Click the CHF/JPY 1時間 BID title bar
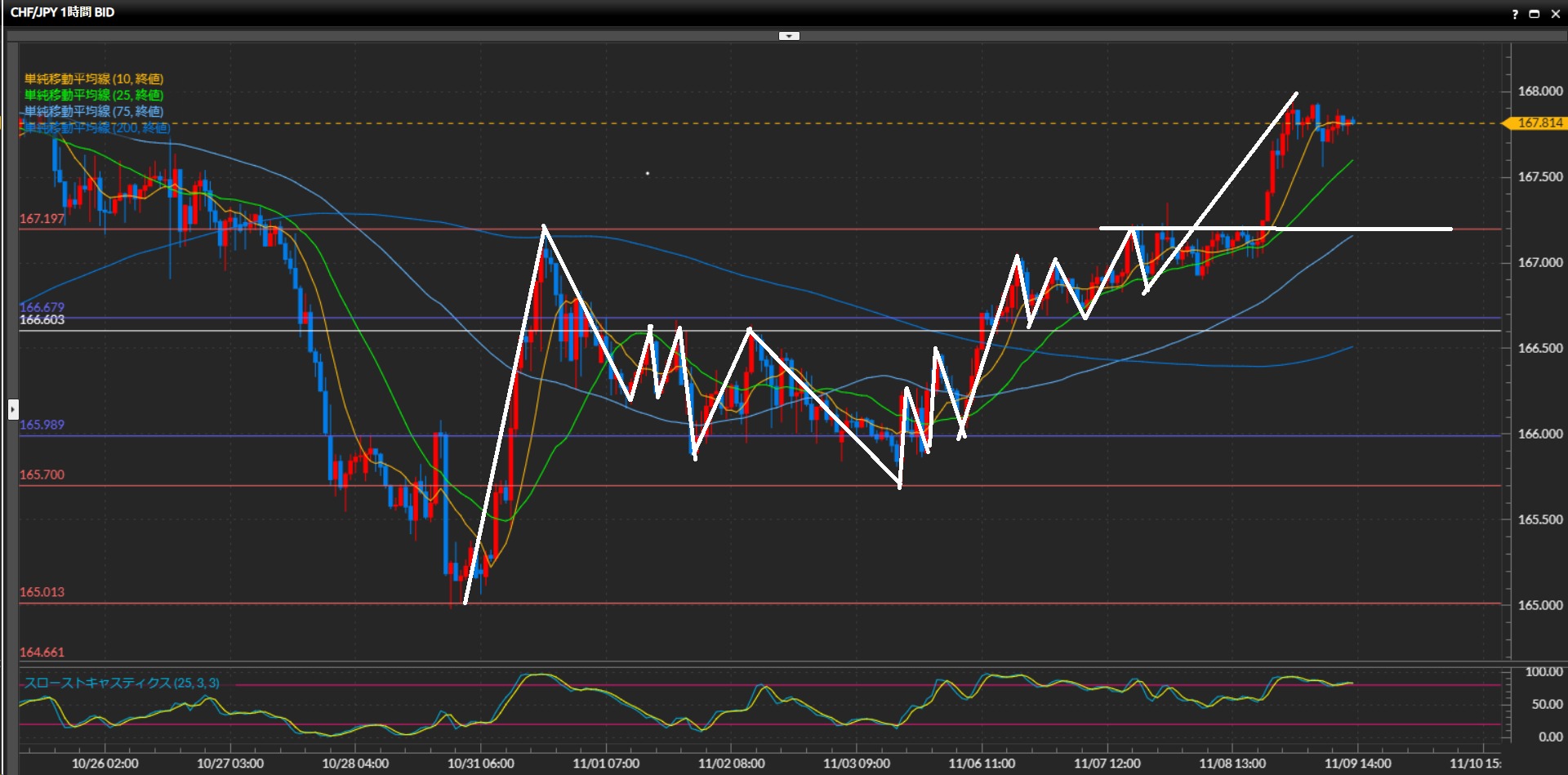The image size is (1568, 775). 63,12
